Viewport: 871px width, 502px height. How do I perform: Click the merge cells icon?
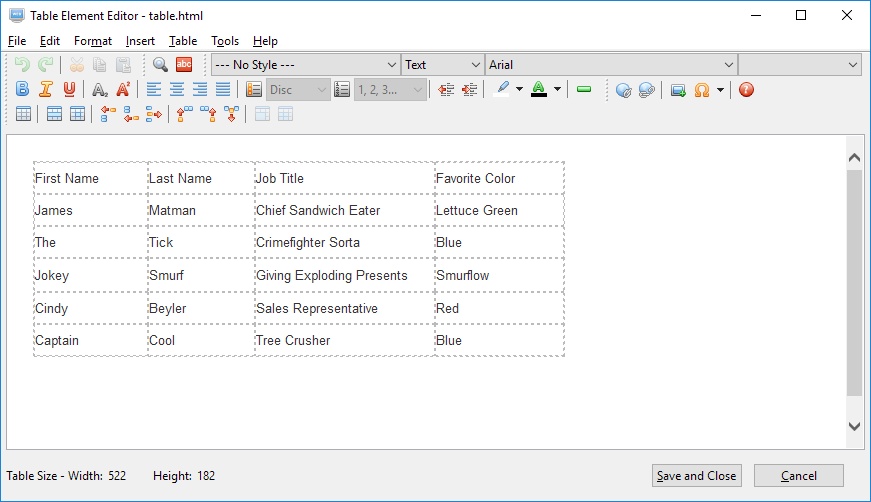click(262, 114)
